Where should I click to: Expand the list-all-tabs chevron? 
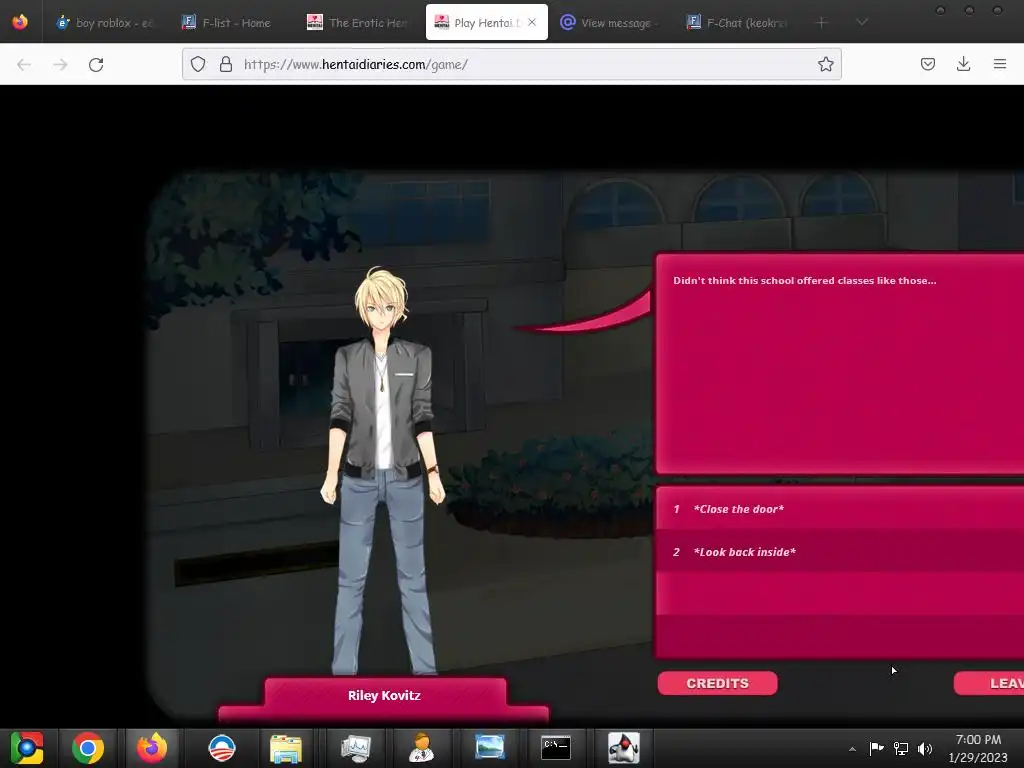pos(862,22)
